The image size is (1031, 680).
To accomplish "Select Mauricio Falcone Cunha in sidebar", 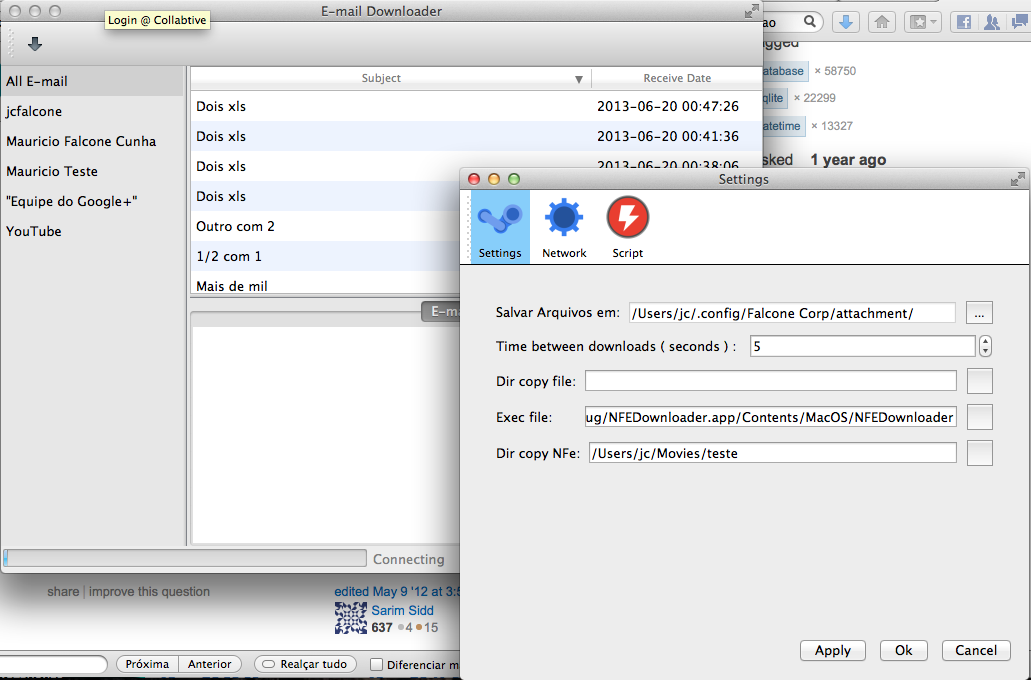I will coord(81,141).
